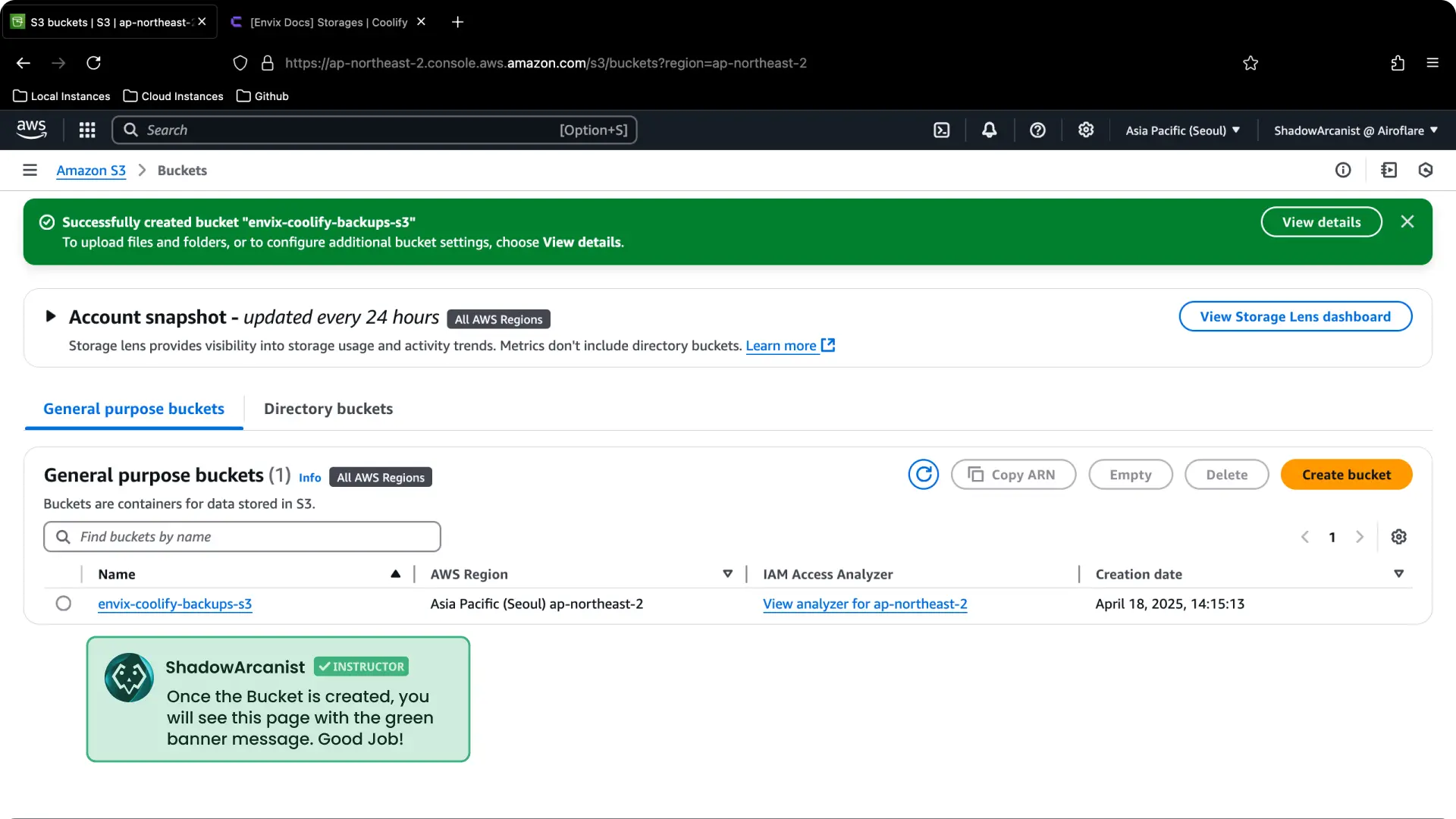Viewport: 1456px width, 819px height.
Task: Expand the Account snapshot section
Action: (x=50, y=317)
